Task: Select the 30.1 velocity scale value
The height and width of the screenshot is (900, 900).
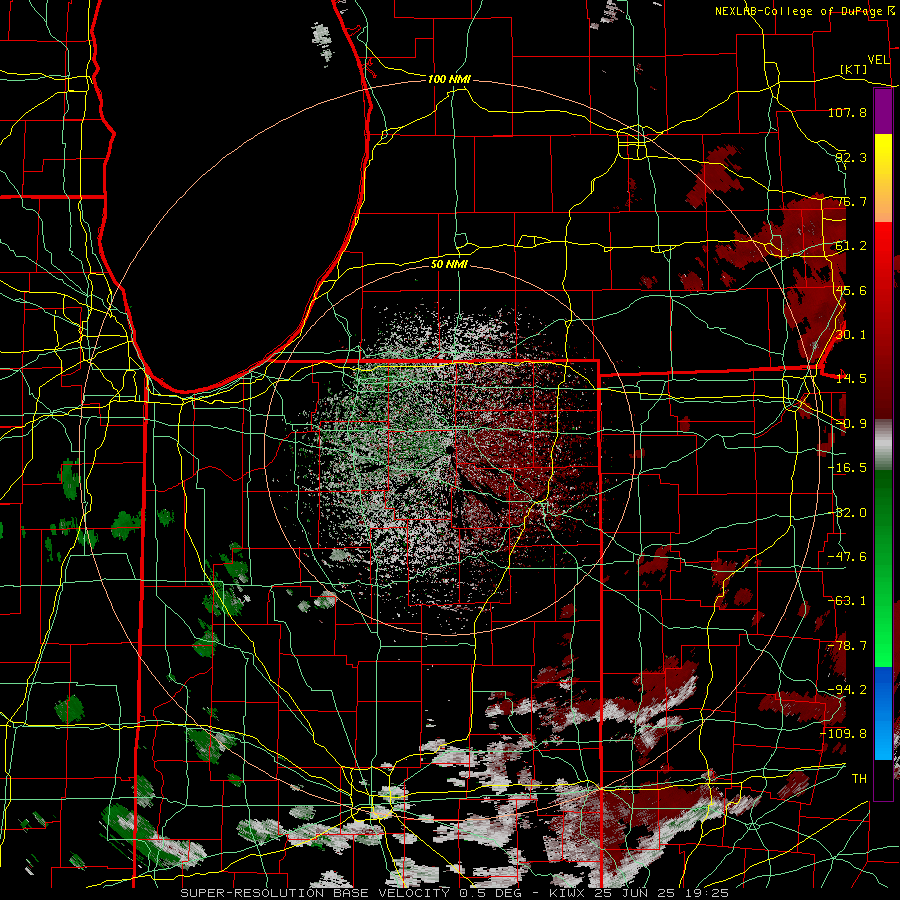Action: click(851, 335)
